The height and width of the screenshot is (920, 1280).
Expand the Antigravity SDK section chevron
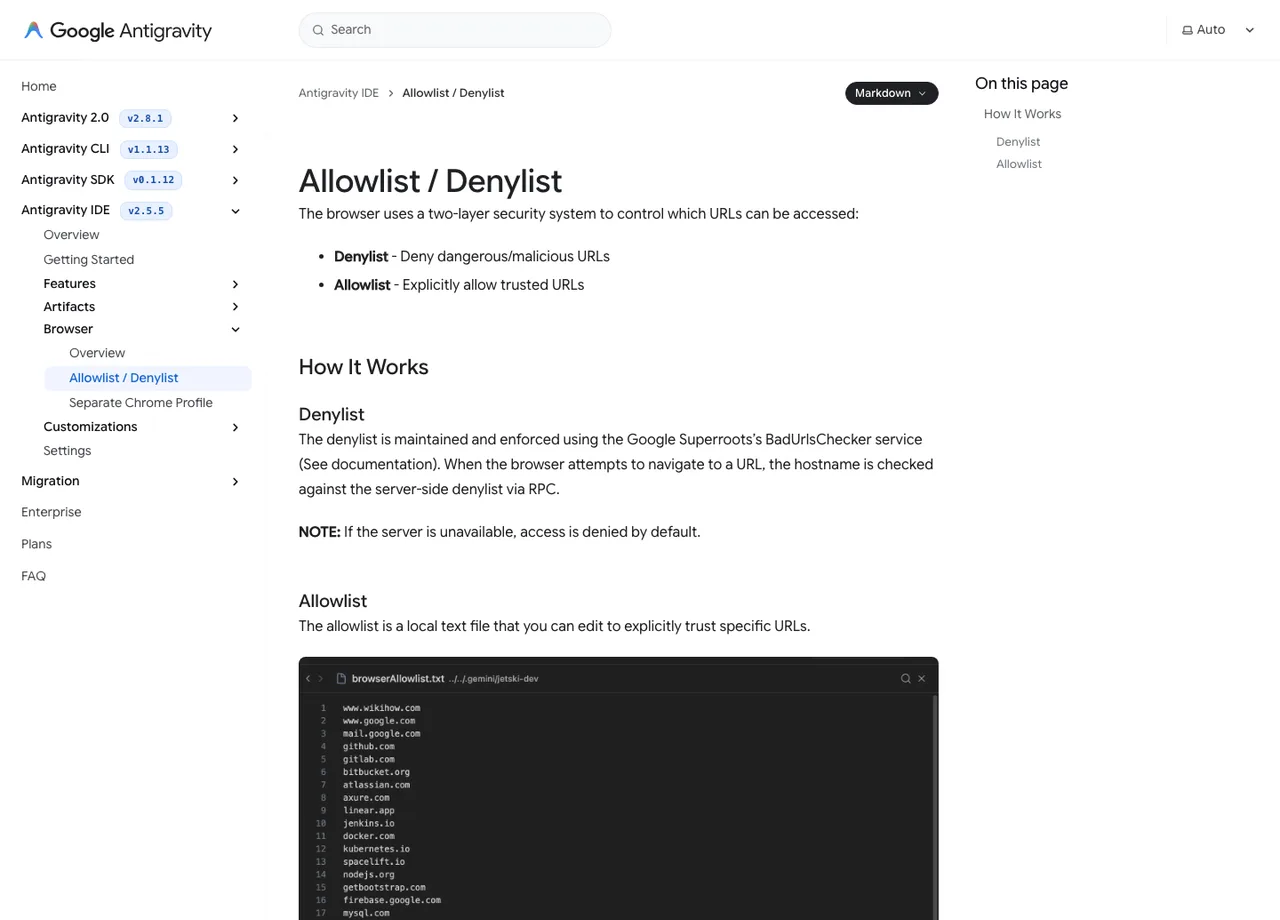[x=235, y=180]
